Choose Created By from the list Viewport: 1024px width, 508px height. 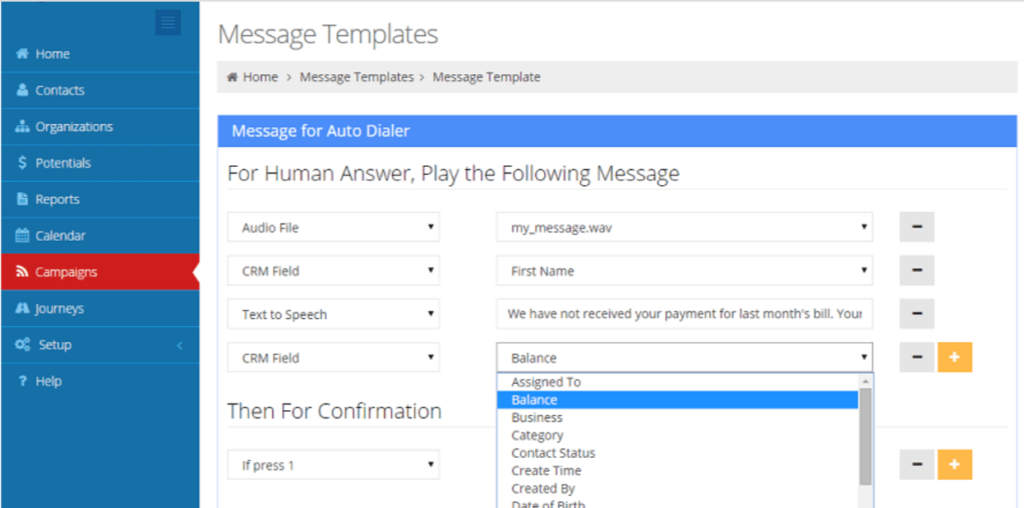pos(677,488)
